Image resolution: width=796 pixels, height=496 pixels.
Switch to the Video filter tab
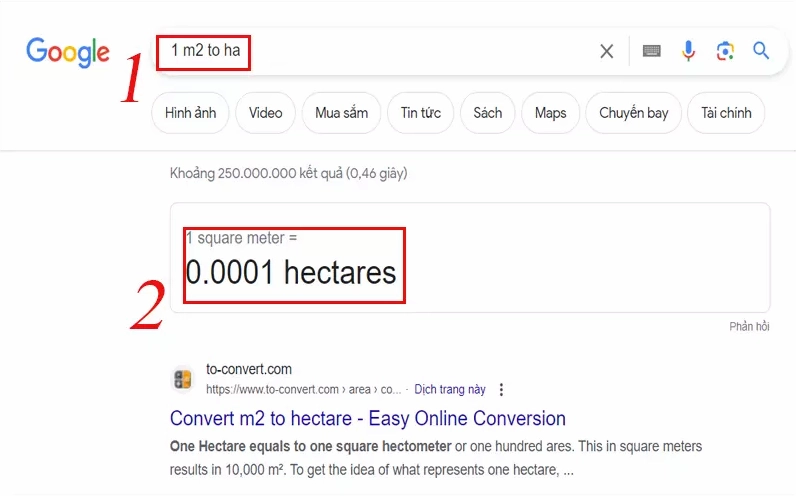(266, 113)
